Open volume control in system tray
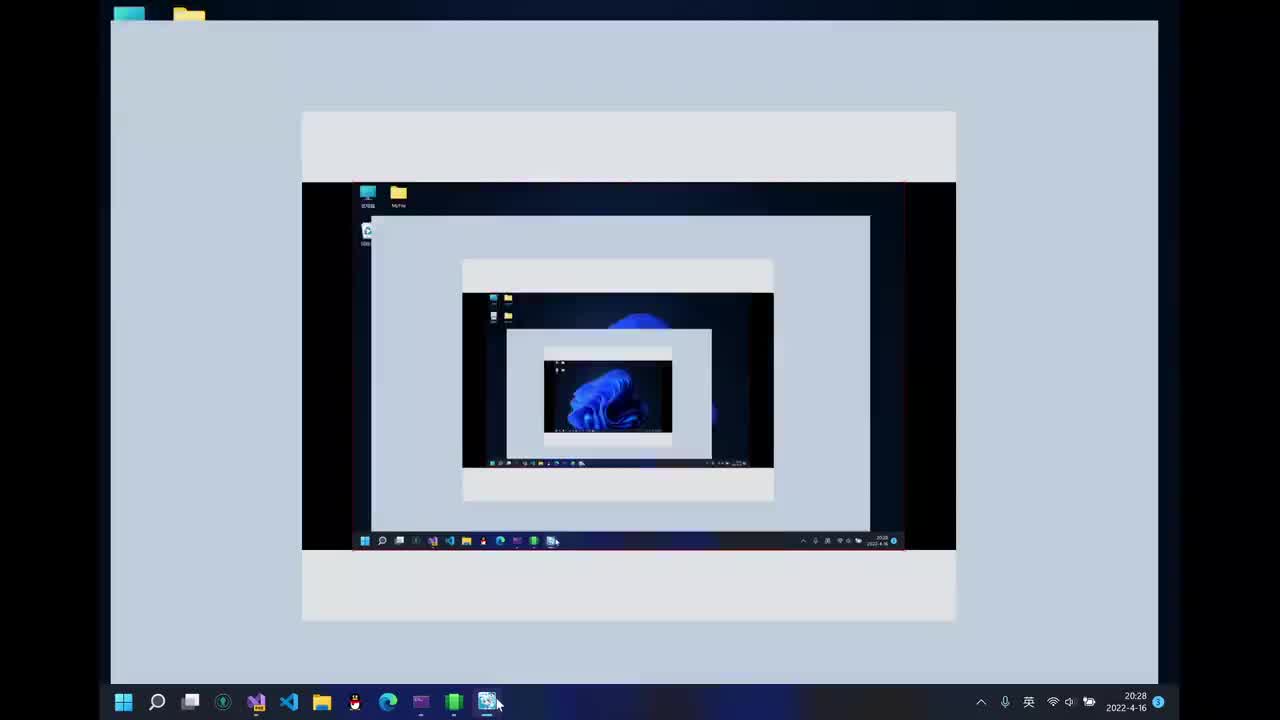Screen dimensions: 1280x720 click(1070, 702)
